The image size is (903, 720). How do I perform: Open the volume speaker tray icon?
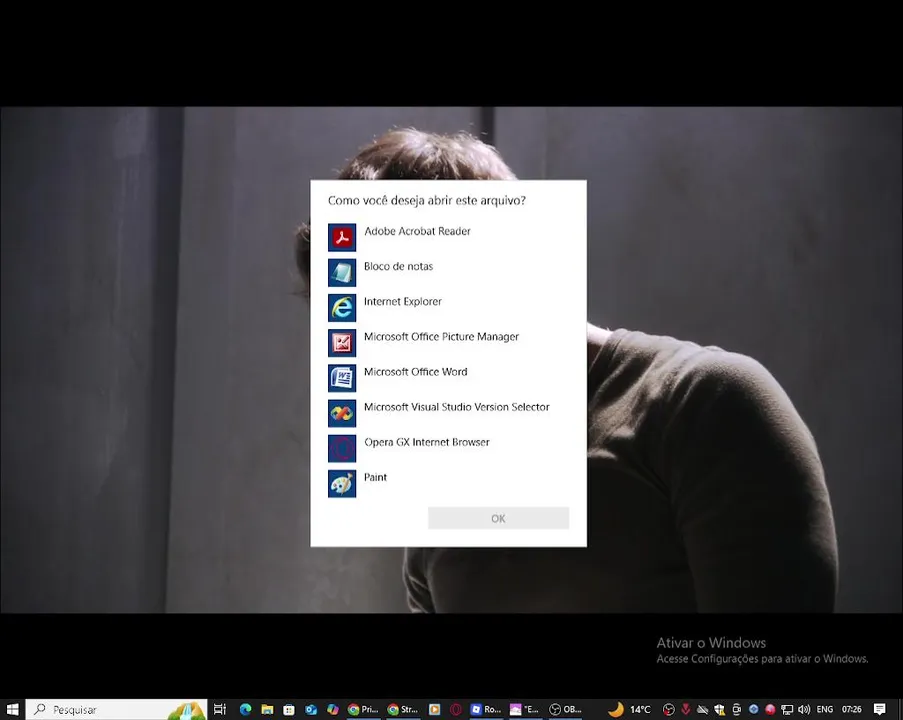pos(804,710)
